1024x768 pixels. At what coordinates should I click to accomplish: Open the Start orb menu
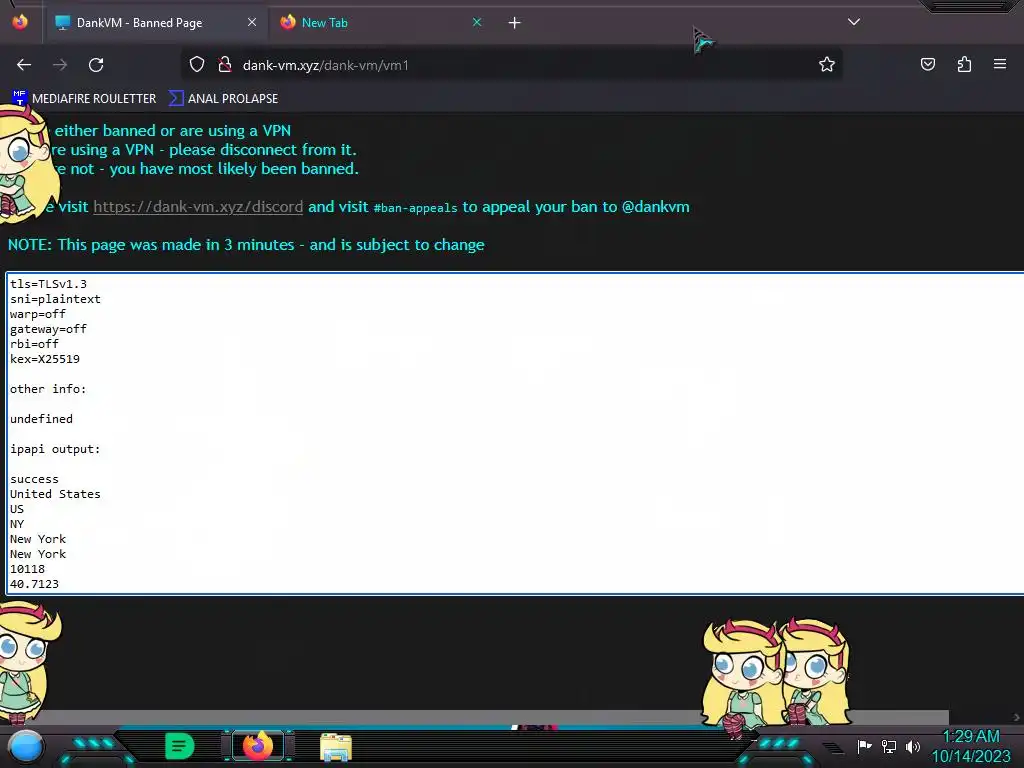[26, 746]
